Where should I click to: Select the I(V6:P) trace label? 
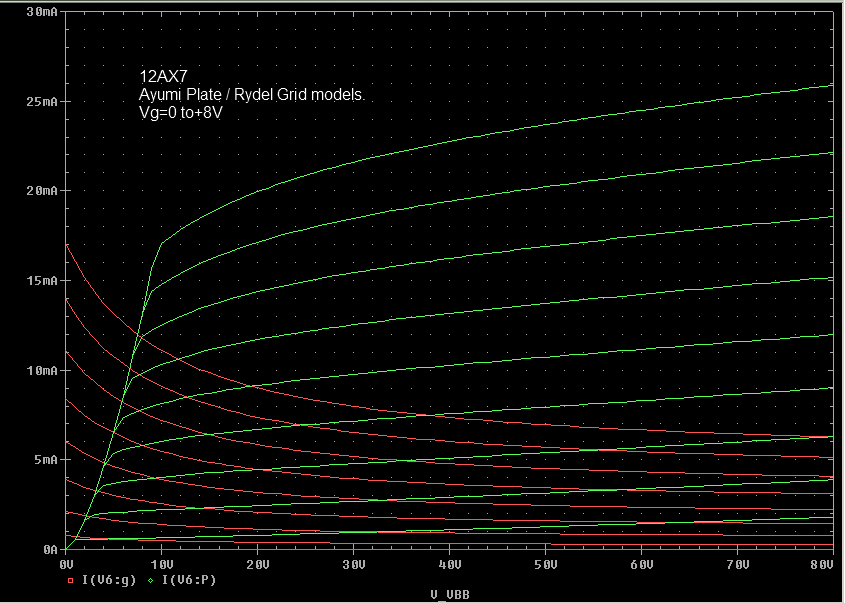pyautogui.click(x=189, y=580)
